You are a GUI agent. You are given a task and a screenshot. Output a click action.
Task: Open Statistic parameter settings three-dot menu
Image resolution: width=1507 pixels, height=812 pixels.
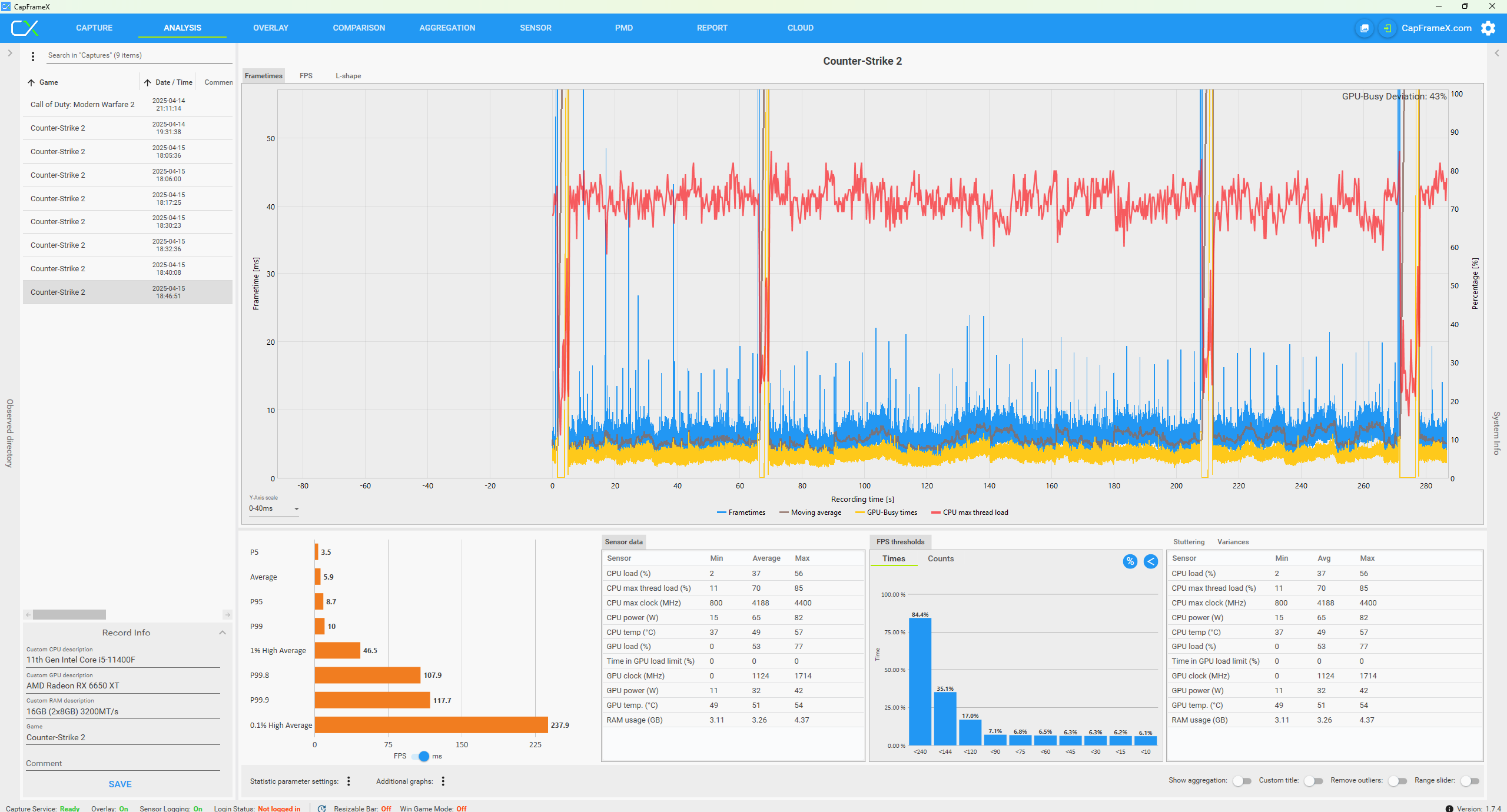(348, 781)
